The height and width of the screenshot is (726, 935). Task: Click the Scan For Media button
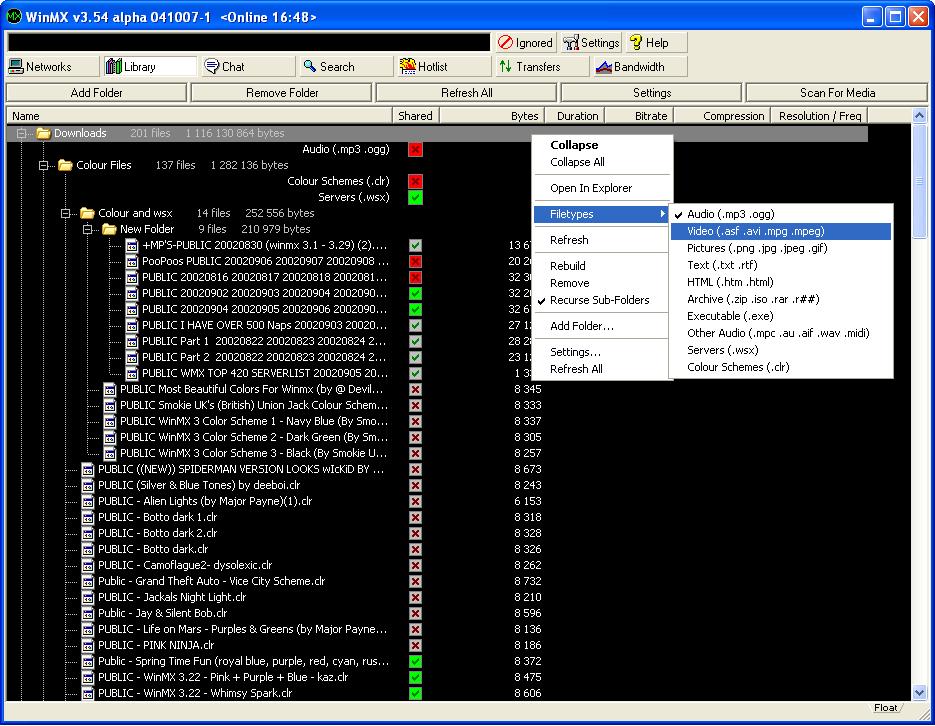click(x=837, y=92)
